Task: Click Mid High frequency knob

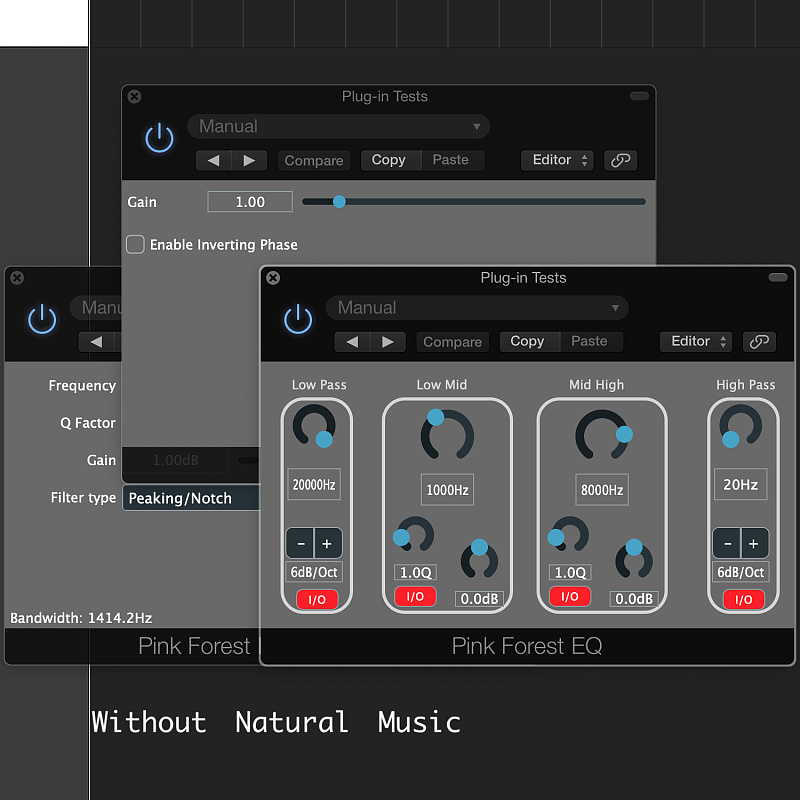Action: pos(603,435)
